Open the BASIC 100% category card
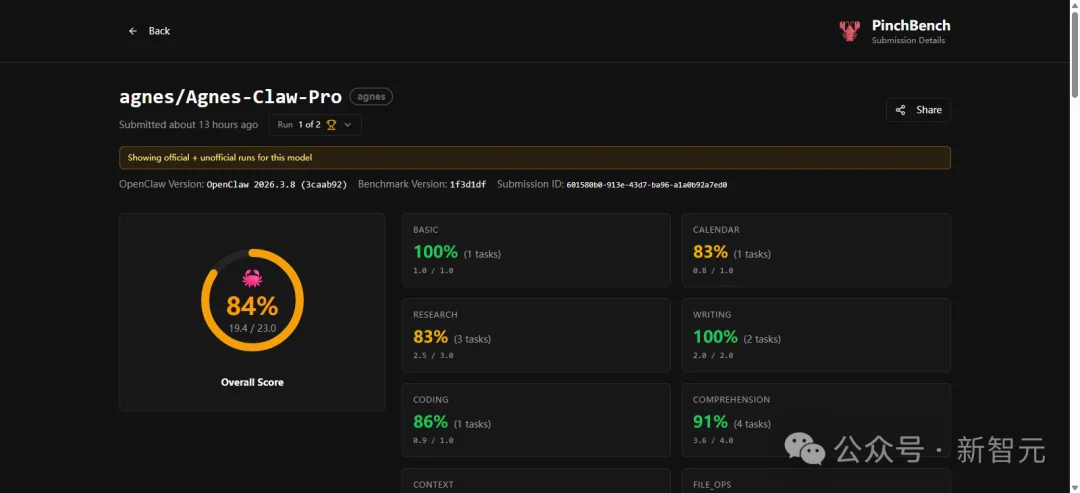 tap(535, 250)
